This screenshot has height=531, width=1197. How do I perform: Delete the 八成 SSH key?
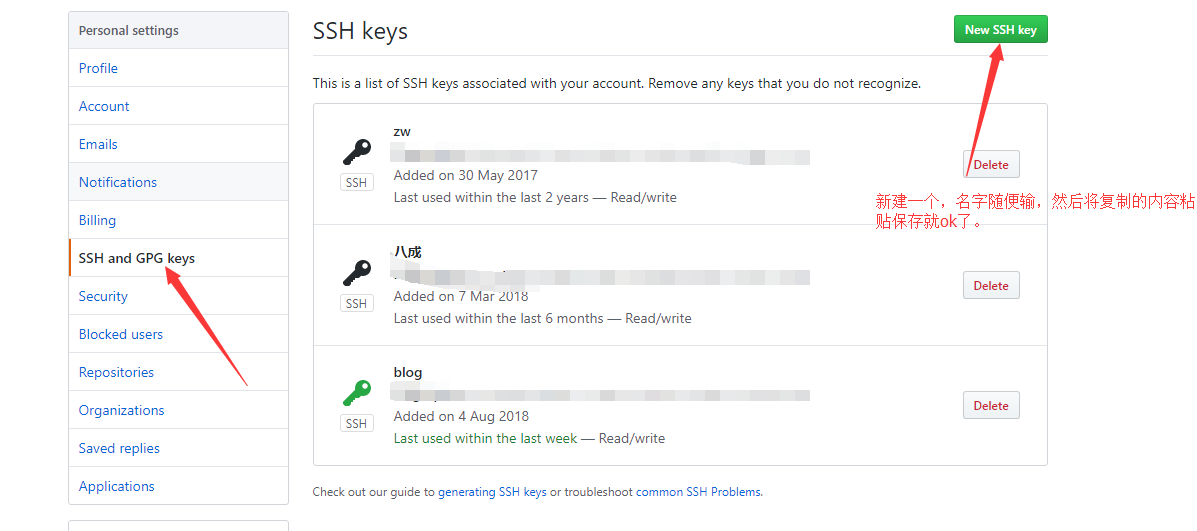point(990,285)
